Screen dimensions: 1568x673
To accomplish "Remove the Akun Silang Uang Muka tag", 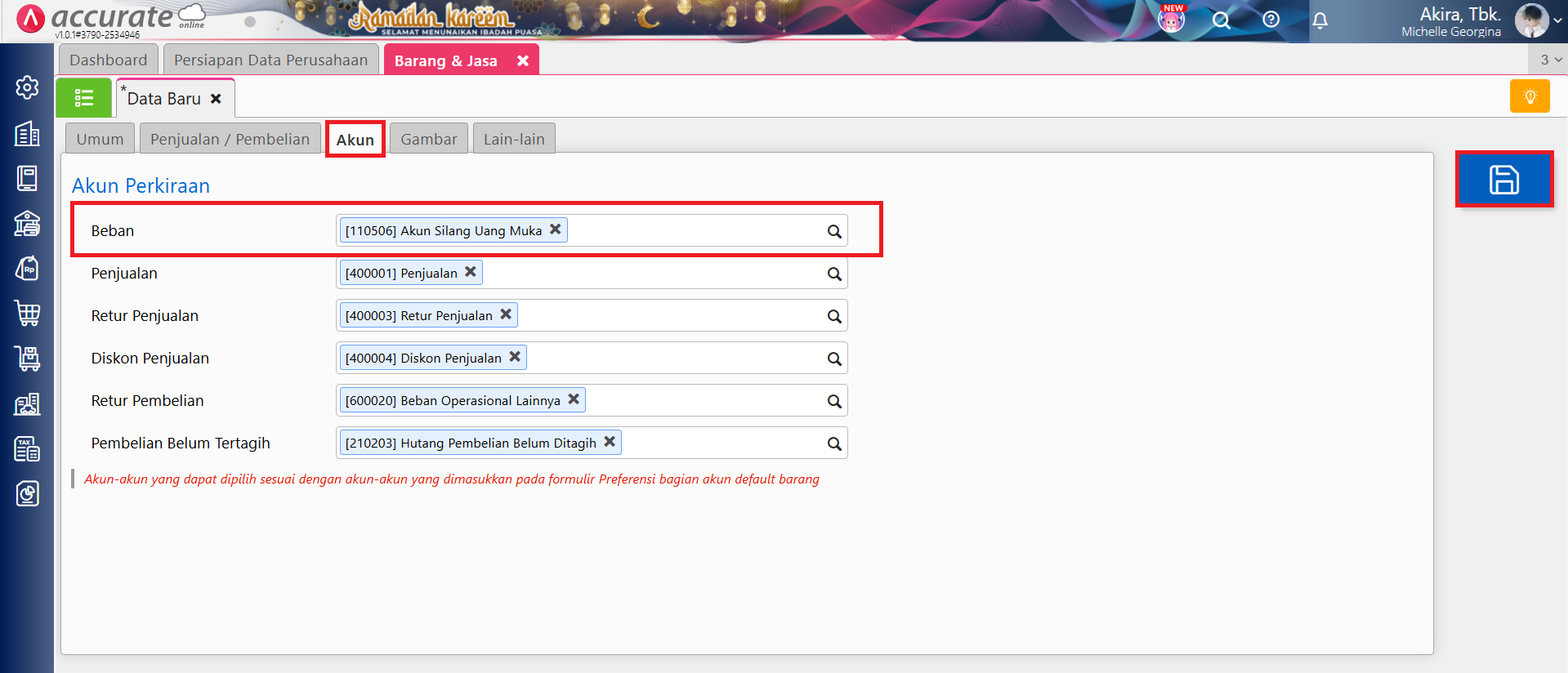I will 556,230.
